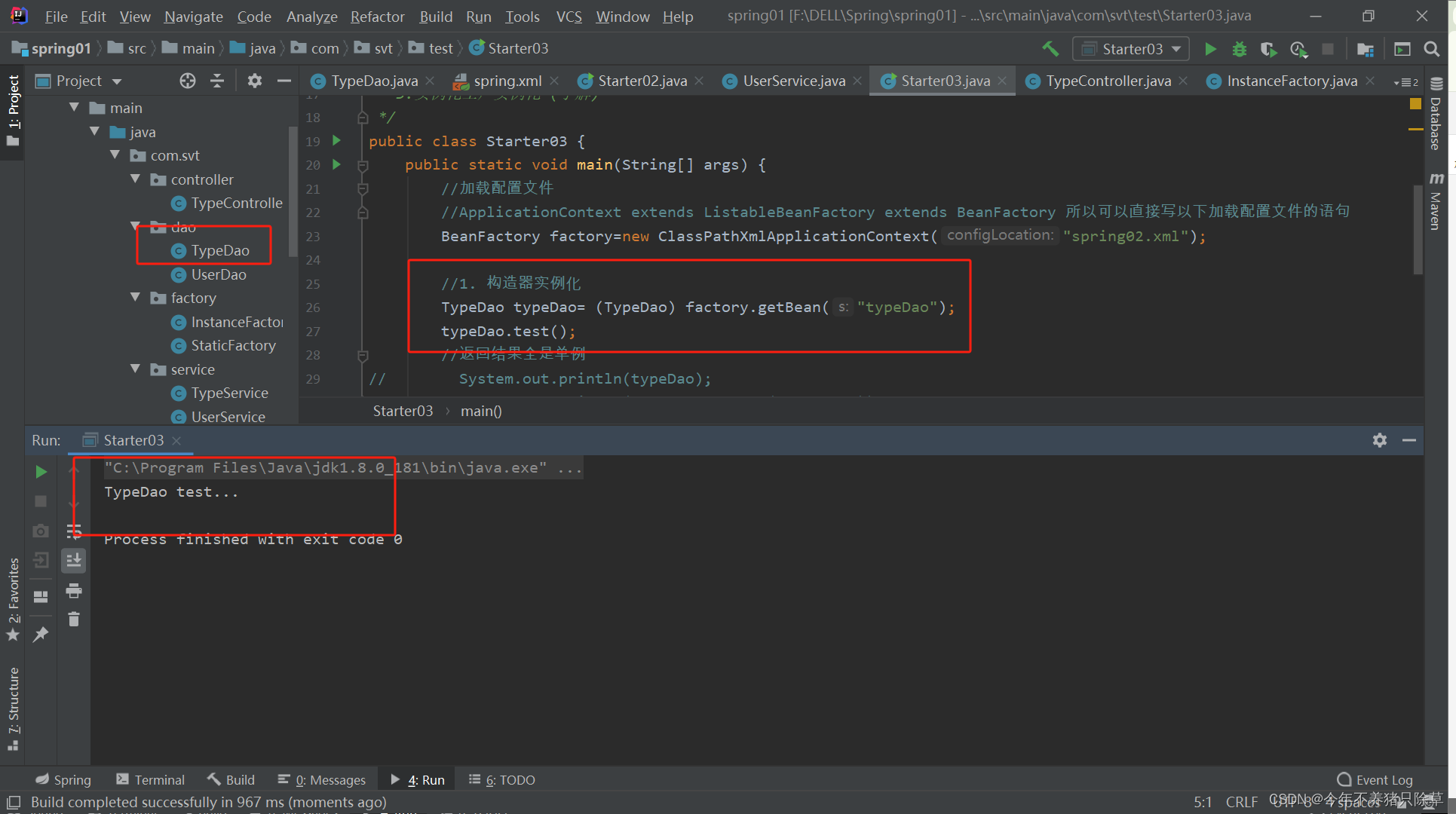Image resolution: width=1456 pixels, height=814 pixels.
Task: Clear console with trash icon
Action: tap(74, 620)
